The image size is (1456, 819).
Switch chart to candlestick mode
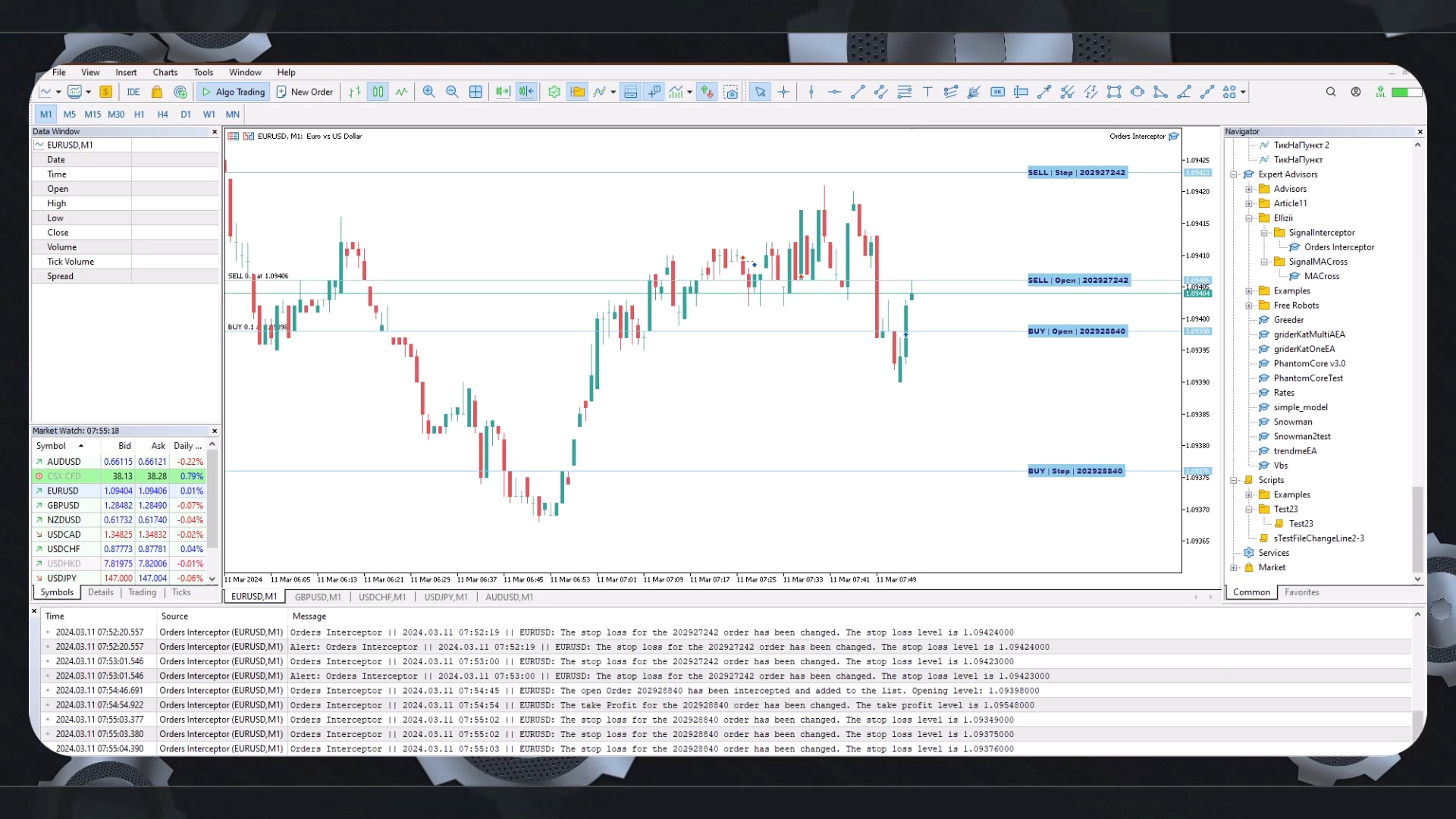tap(378, 92)
